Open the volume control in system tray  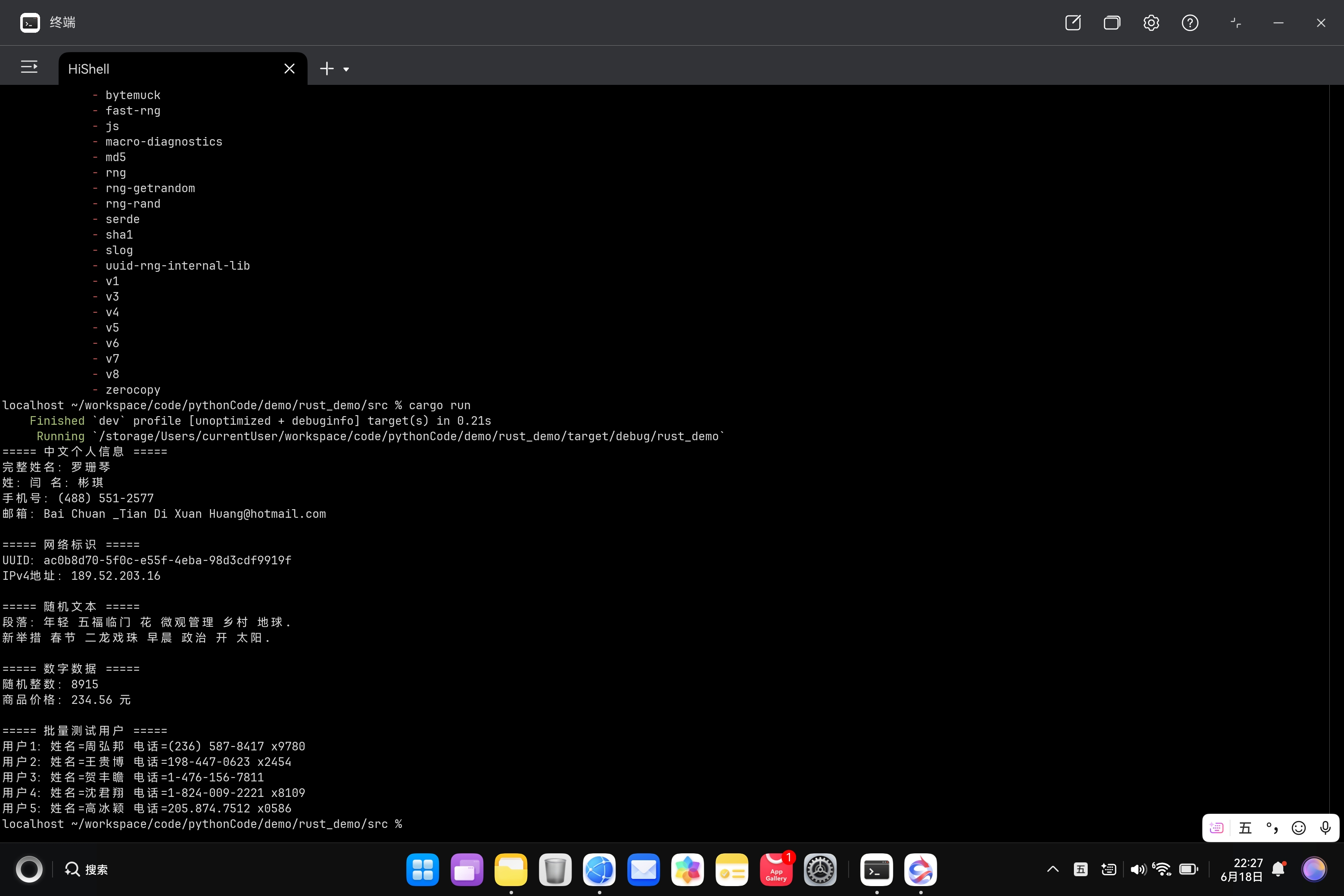coord(1138,869)
